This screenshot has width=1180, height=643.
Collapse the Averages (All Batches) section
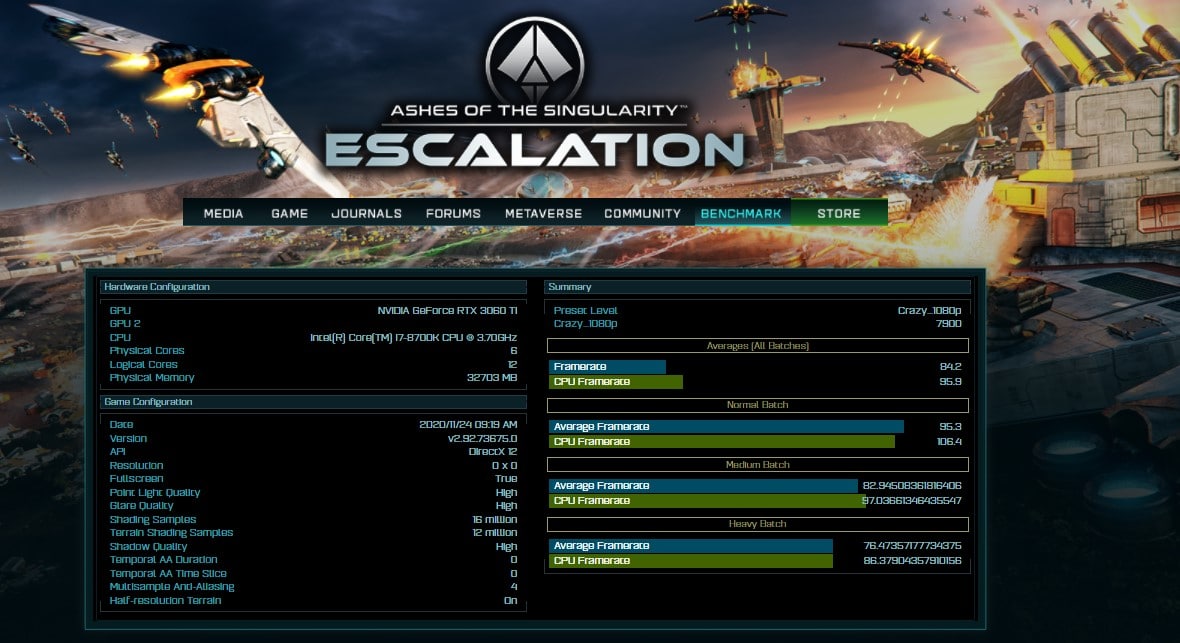point(757,346)
